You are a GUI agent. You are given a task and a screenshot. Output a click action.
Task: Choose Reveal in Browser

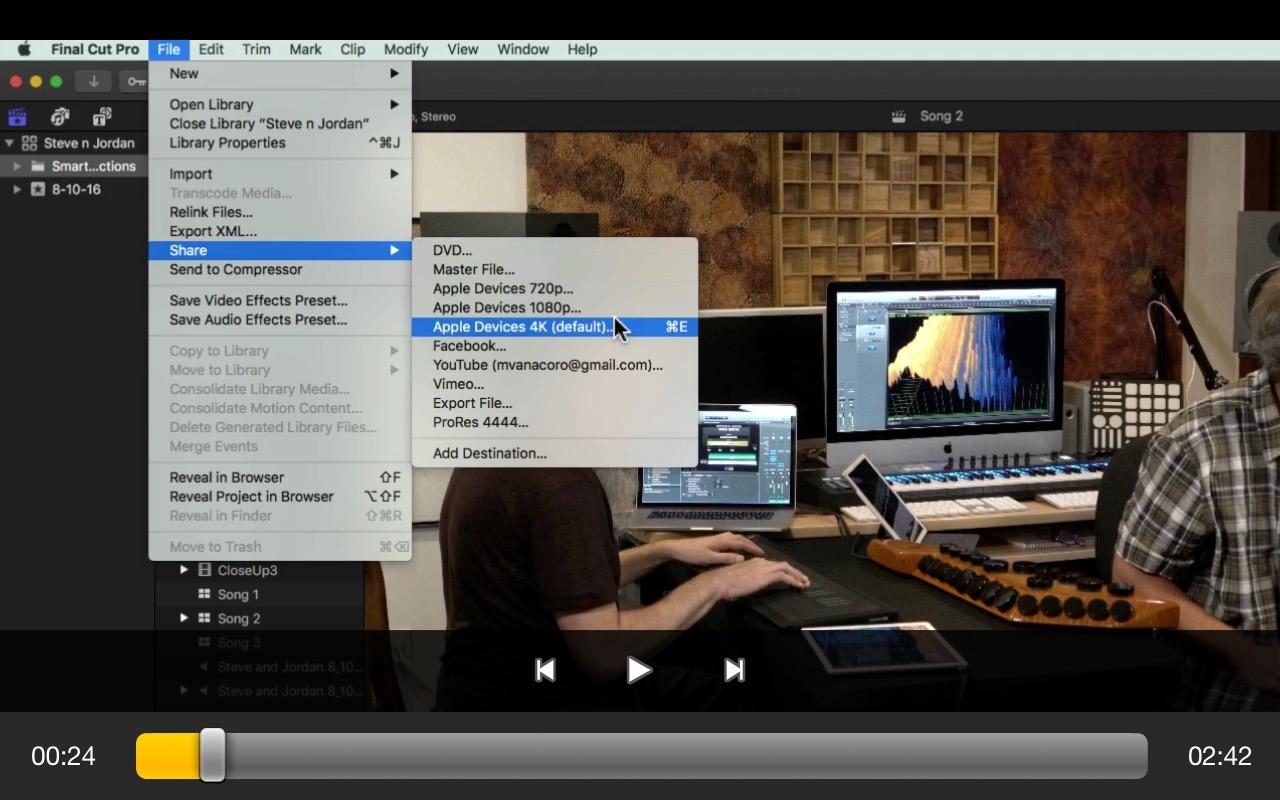[x=280, y=477]
